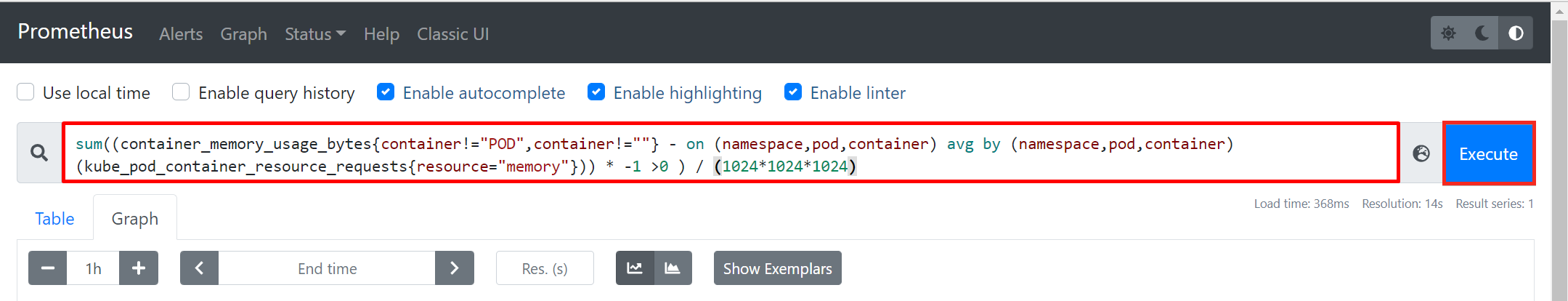Switch to the dark theme moon icon
The image size is (1568, 301).
[1482, 33]
